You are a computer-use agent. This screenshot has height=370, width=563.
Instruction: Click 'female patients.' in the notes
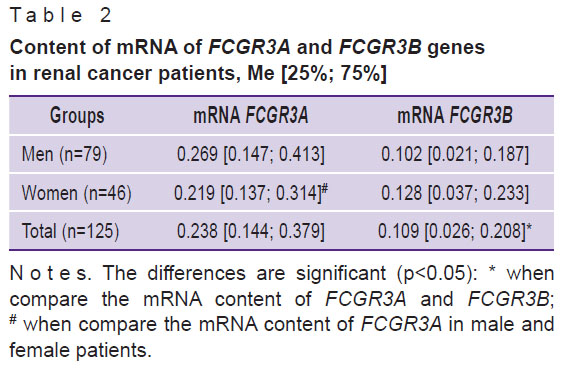coord(80,350)
